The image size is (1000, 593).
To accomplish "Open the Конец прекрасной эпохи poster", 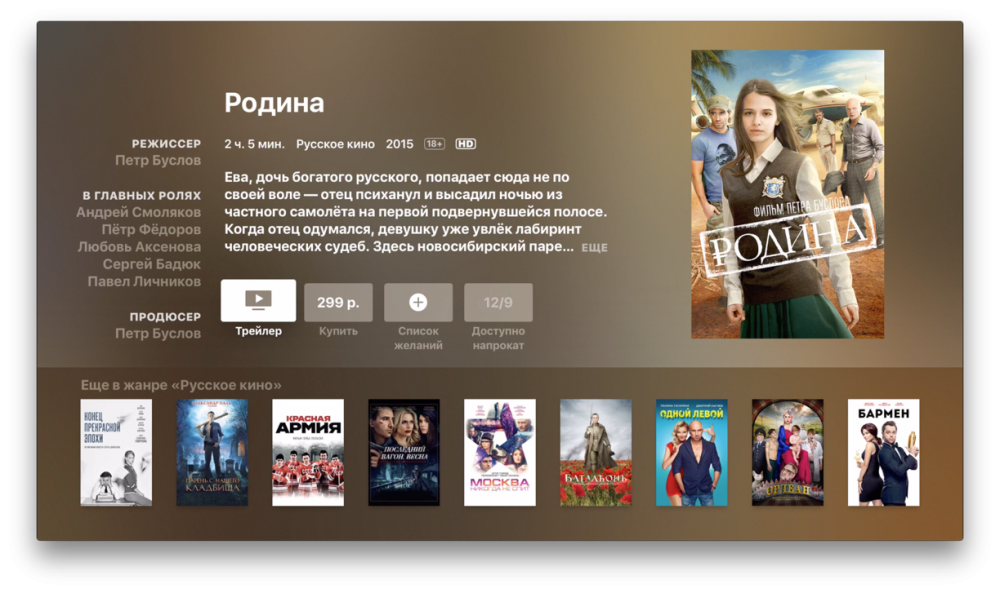I will (116, 453).
